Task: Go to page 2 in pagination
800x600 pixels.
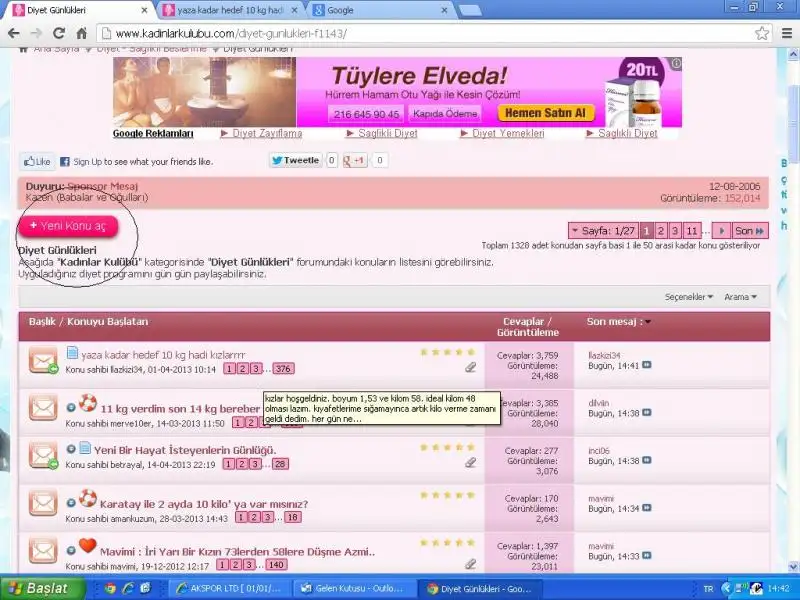Action: pyautogui.click(x=660, y=231)
